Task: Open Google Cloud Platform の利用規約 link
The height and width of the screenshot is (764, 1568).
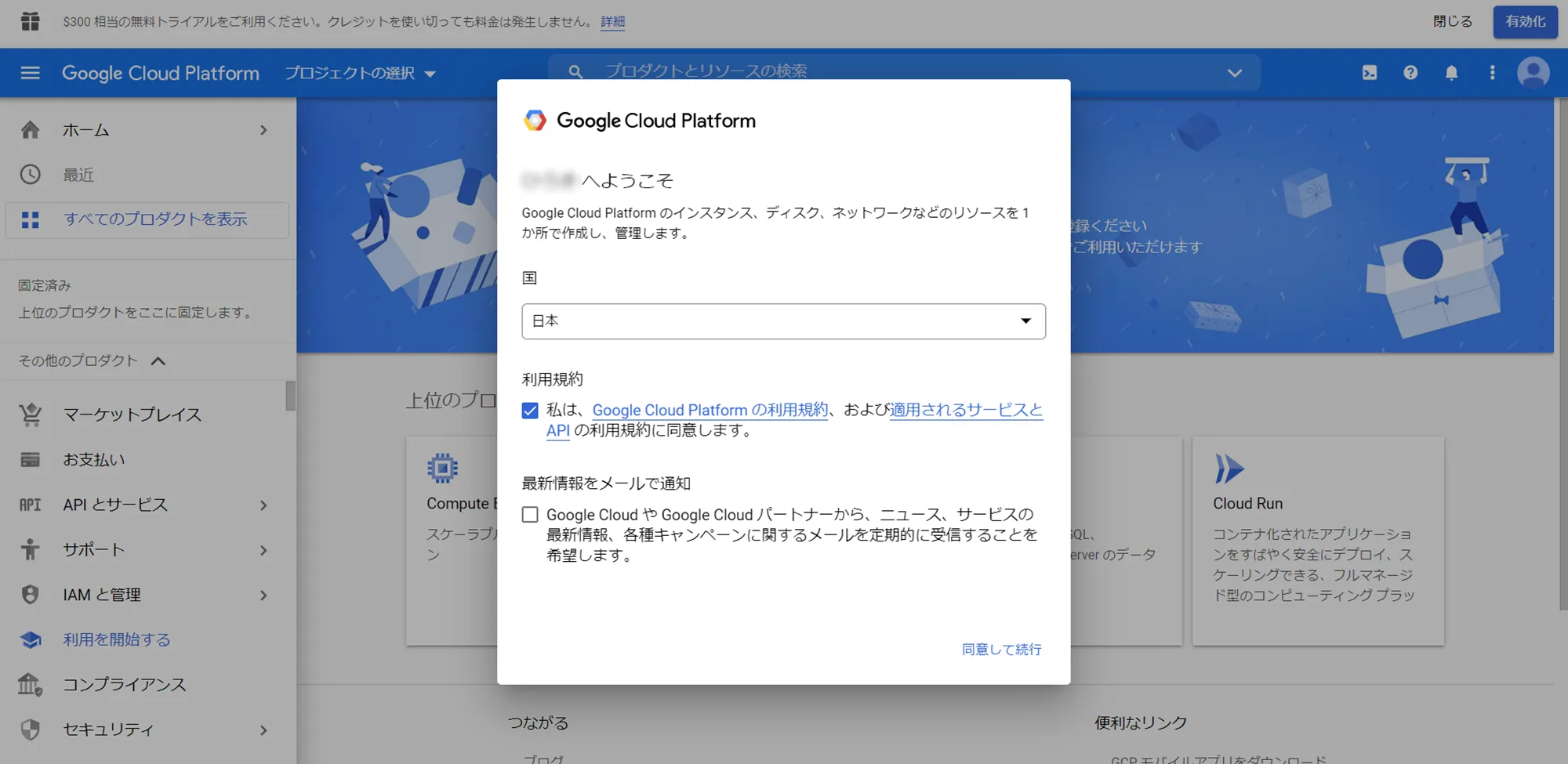Action: (710, 410)
